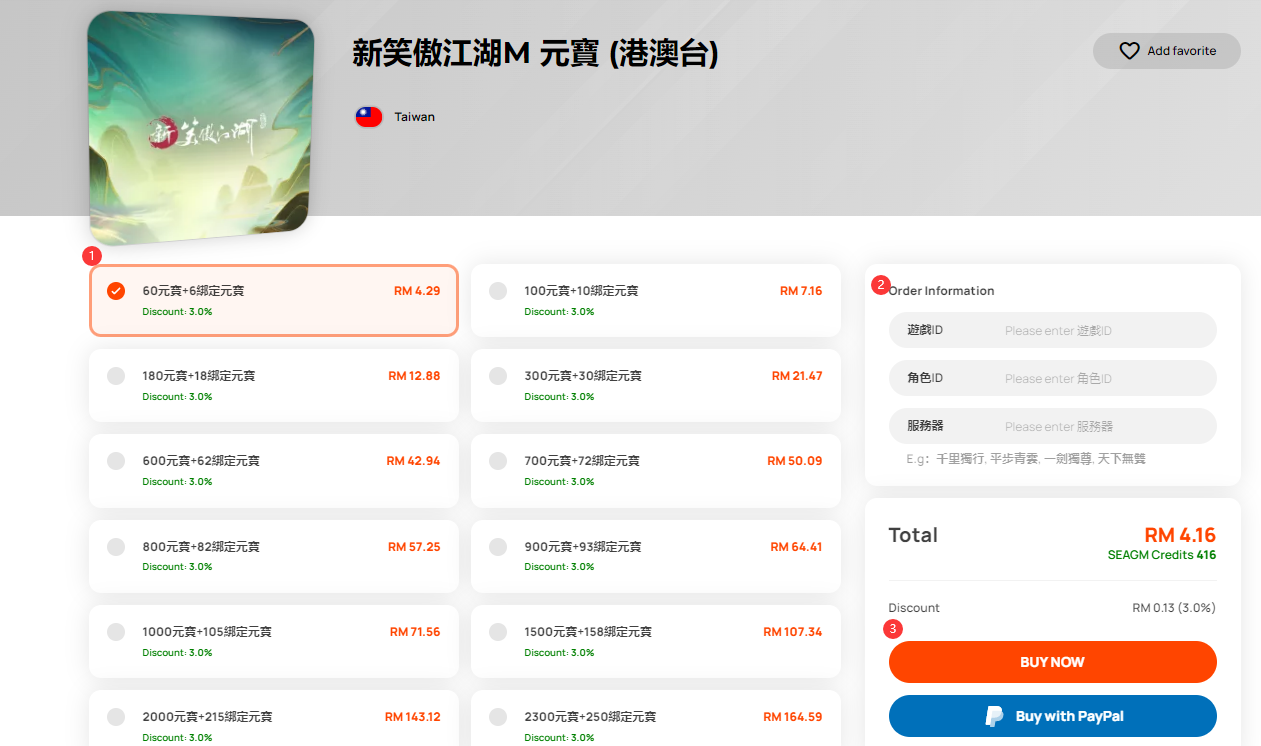
Task: Click the RM 42.94 price text
Action: tap(413, 461)
